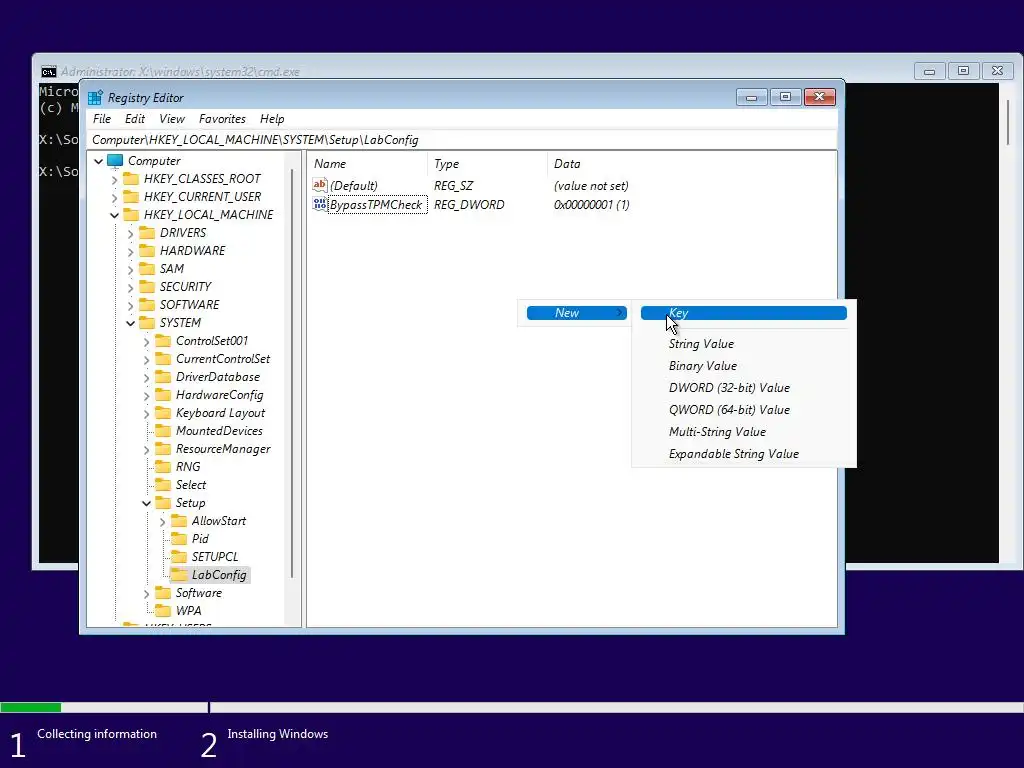The height and width of the screenshot is (768, 1024).
Task: Click the SETUPCL folder icon
Action: (x=179, y=557)
